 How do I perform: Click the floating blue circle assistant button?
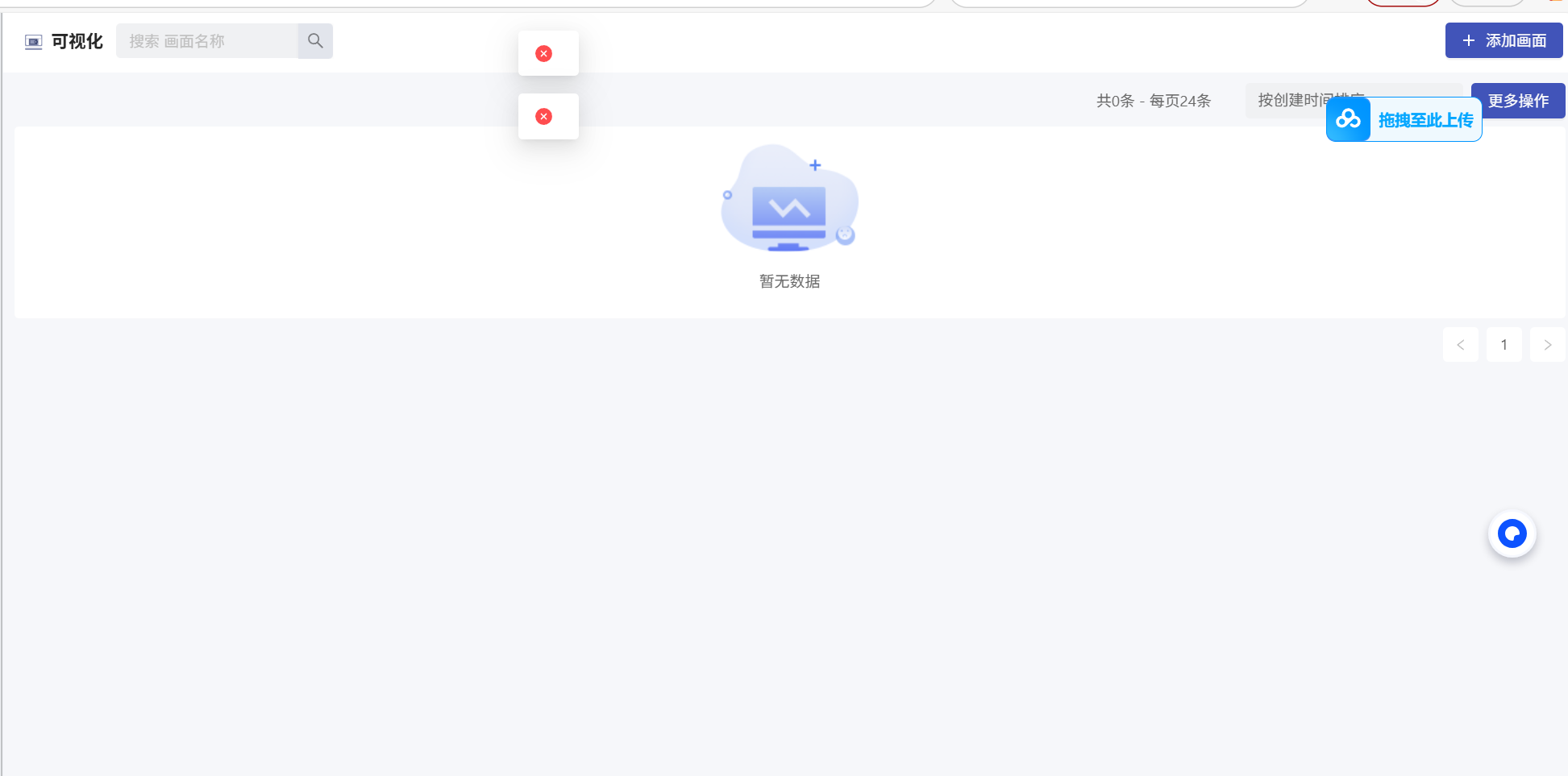1512,533
